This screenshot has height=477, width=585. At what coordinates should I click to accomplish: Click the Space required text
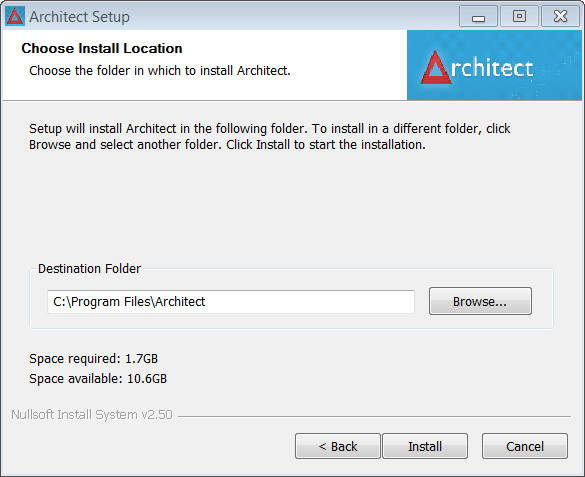(93, 359)
